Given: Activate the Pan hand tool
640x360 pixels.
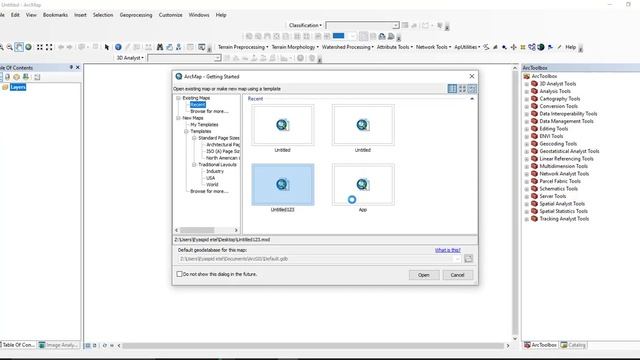Looking at the screenshot, I should 19,47.
